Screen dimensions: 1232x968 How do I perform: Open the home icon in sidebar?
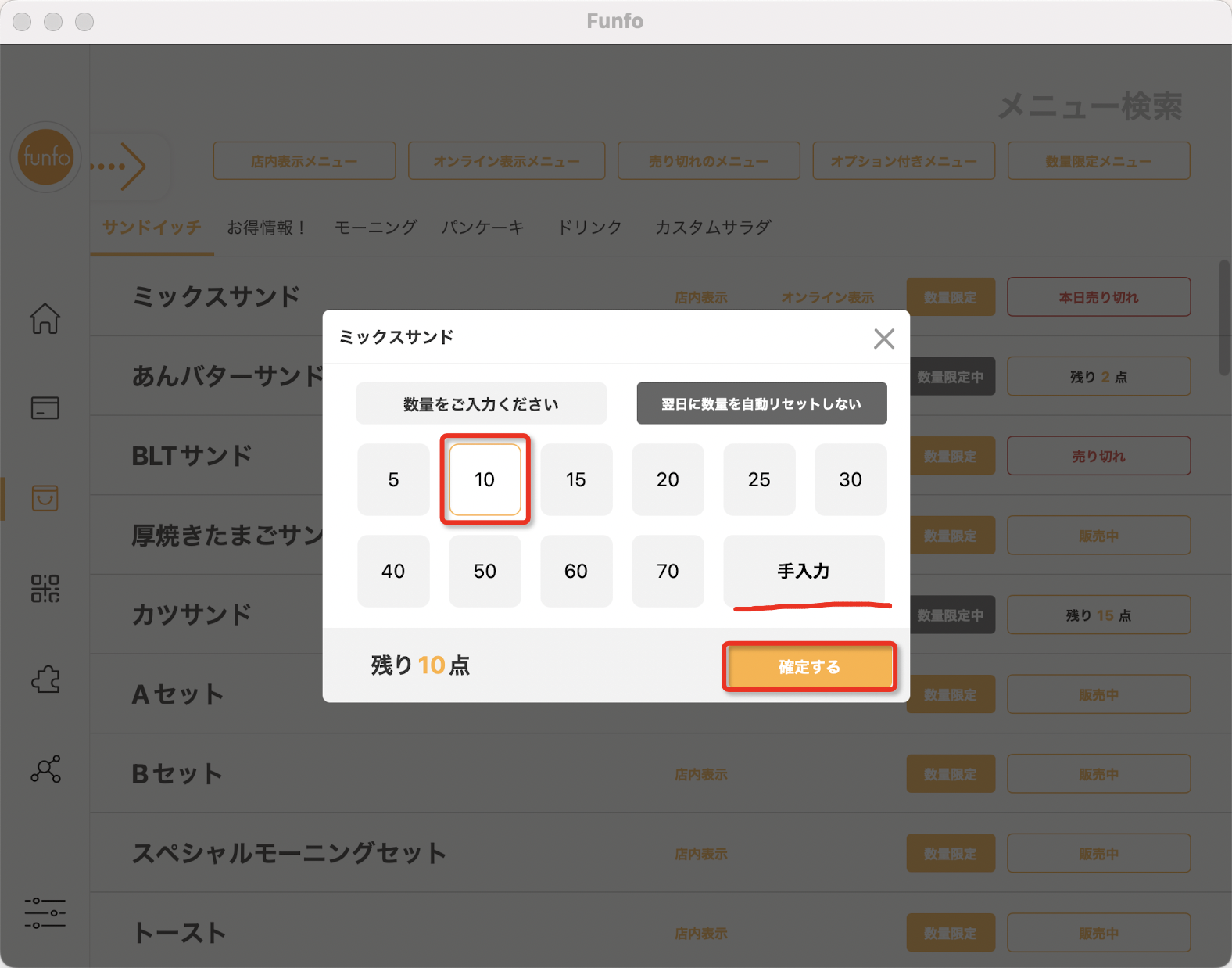pos(45,318)
